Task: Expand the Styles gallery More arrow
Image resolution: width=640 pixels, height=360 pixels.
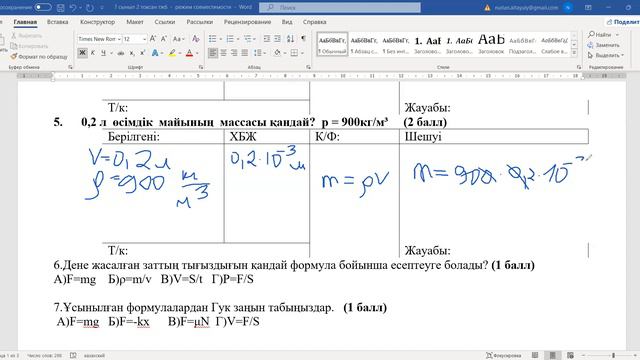Action: [x=574, y=53]
